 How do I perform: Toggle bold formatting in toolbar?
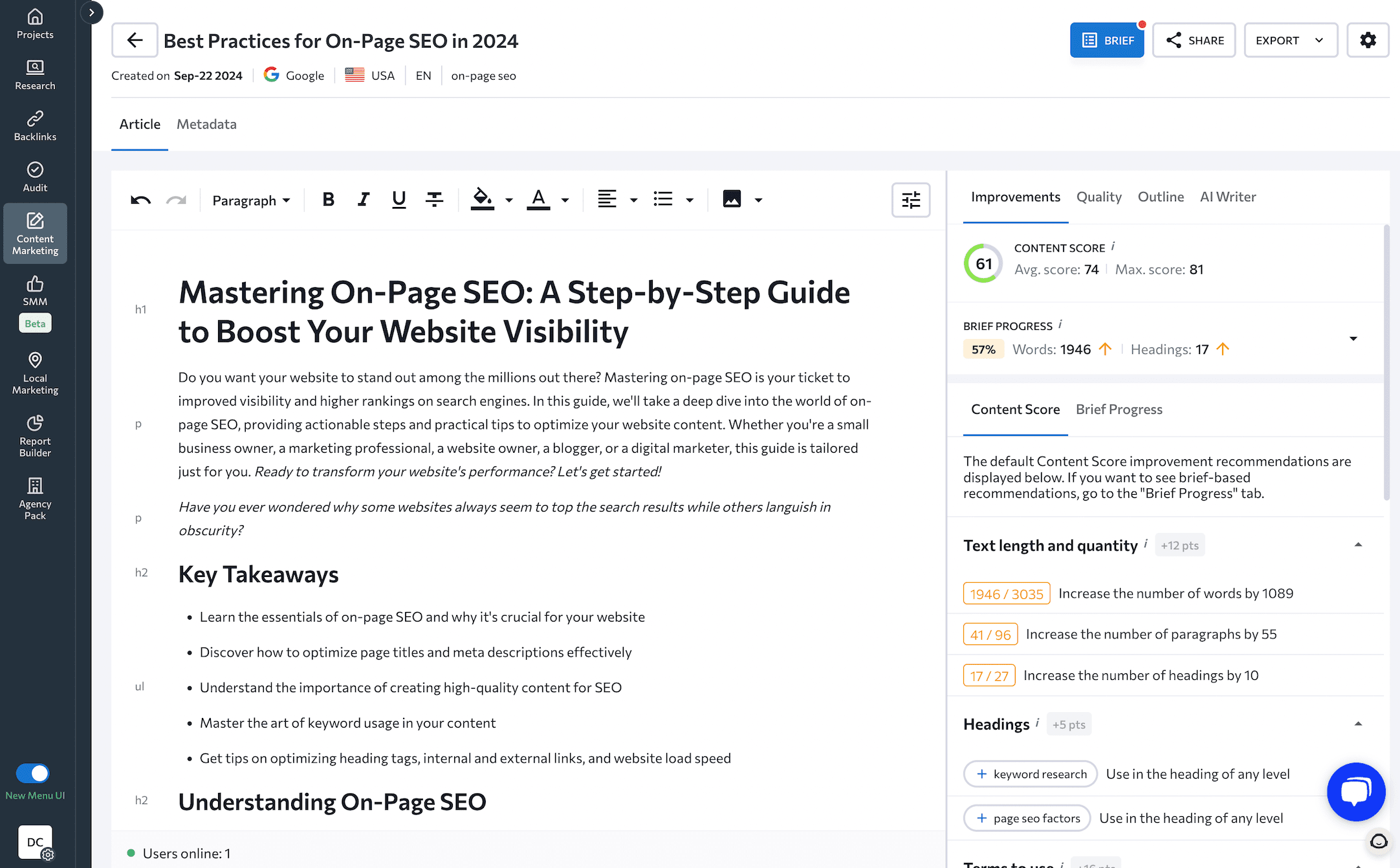point(329,199)
